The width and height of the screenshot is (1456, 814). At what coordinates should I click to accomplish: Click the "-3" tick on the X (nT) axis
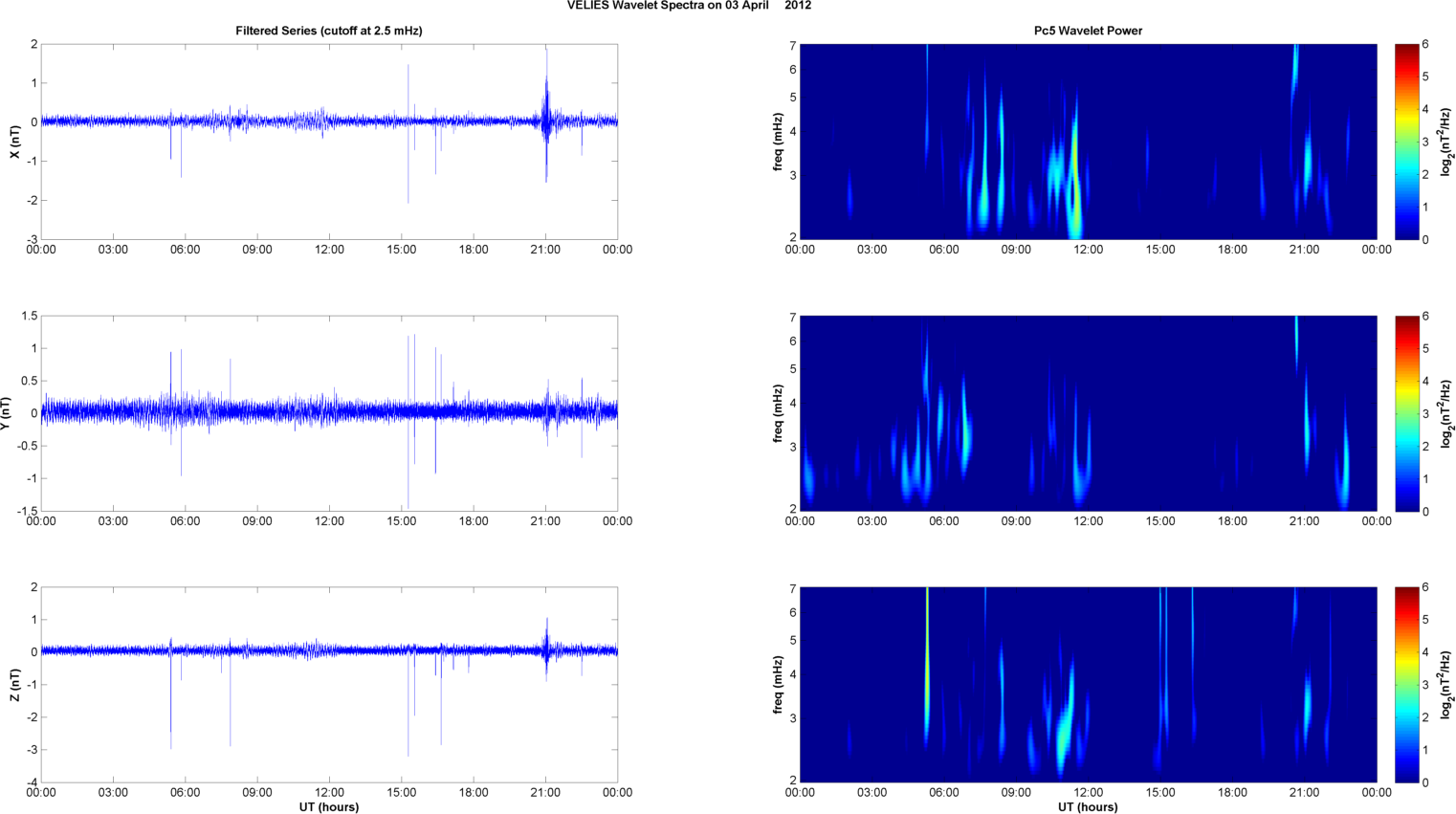pos(32,239)
